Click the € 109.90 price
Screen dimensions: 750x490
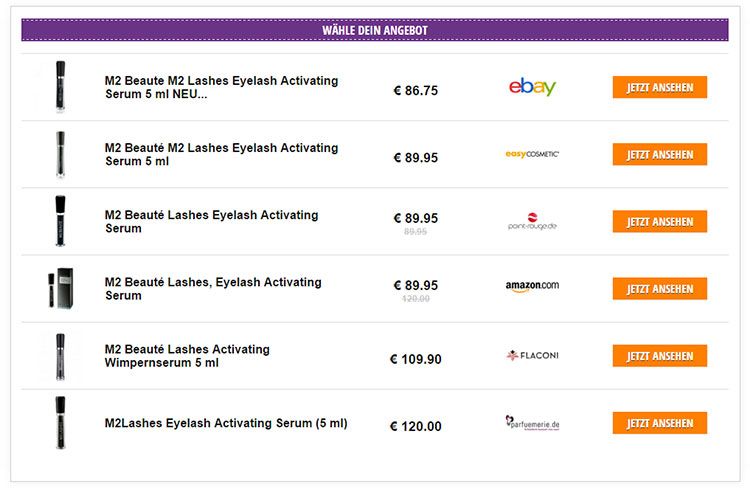tap(415, 359)
